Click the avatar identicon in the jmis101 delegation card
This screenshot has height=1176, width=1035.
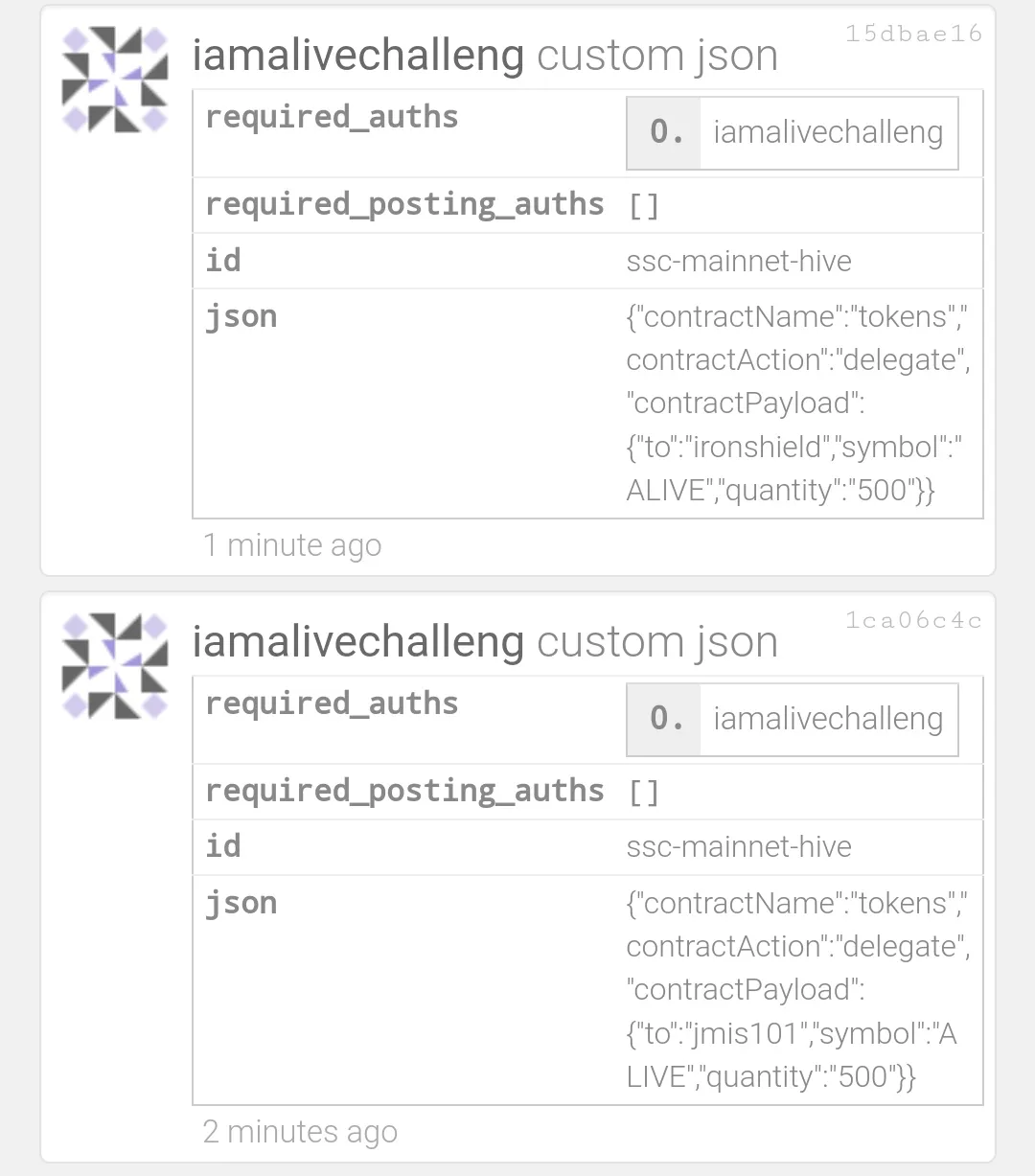pos(115,666)
